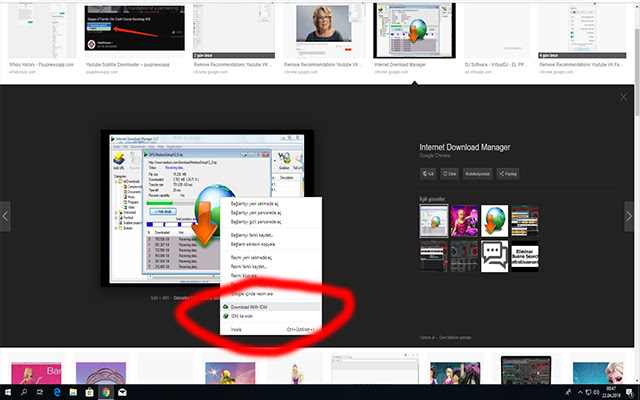Viewport: 640px width, 400px height.
Task: Open Google Chrome from the taskbar
Action: [104, 392]
